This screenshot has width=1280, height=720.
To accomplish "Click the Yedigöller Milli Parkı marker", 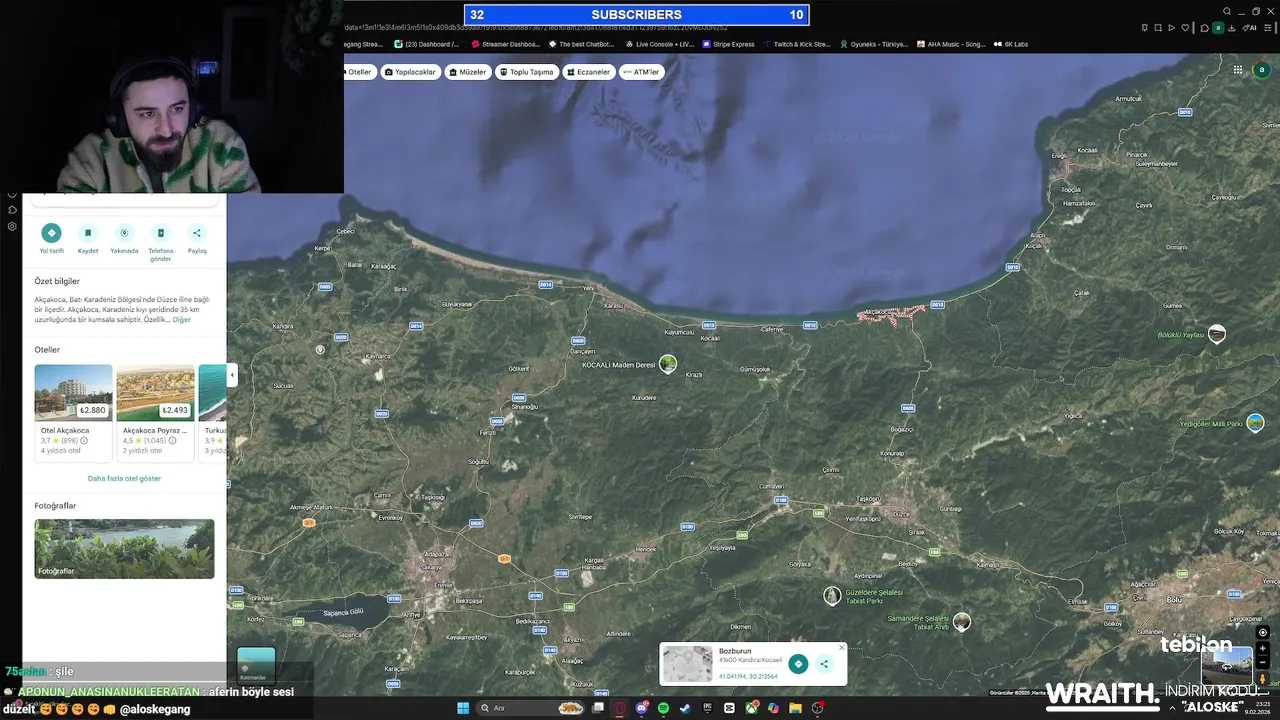I will 1256,423.
